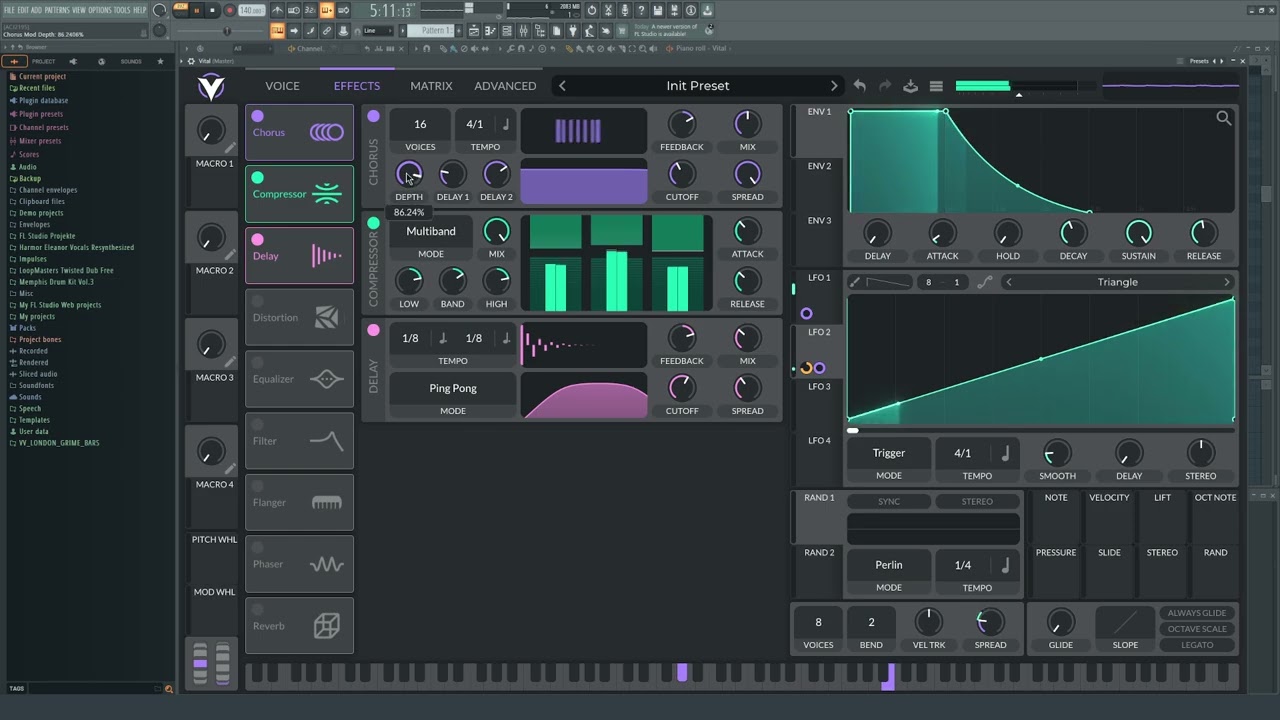
Task: Open the OPTIONS menu
Action: pos(100,10)
